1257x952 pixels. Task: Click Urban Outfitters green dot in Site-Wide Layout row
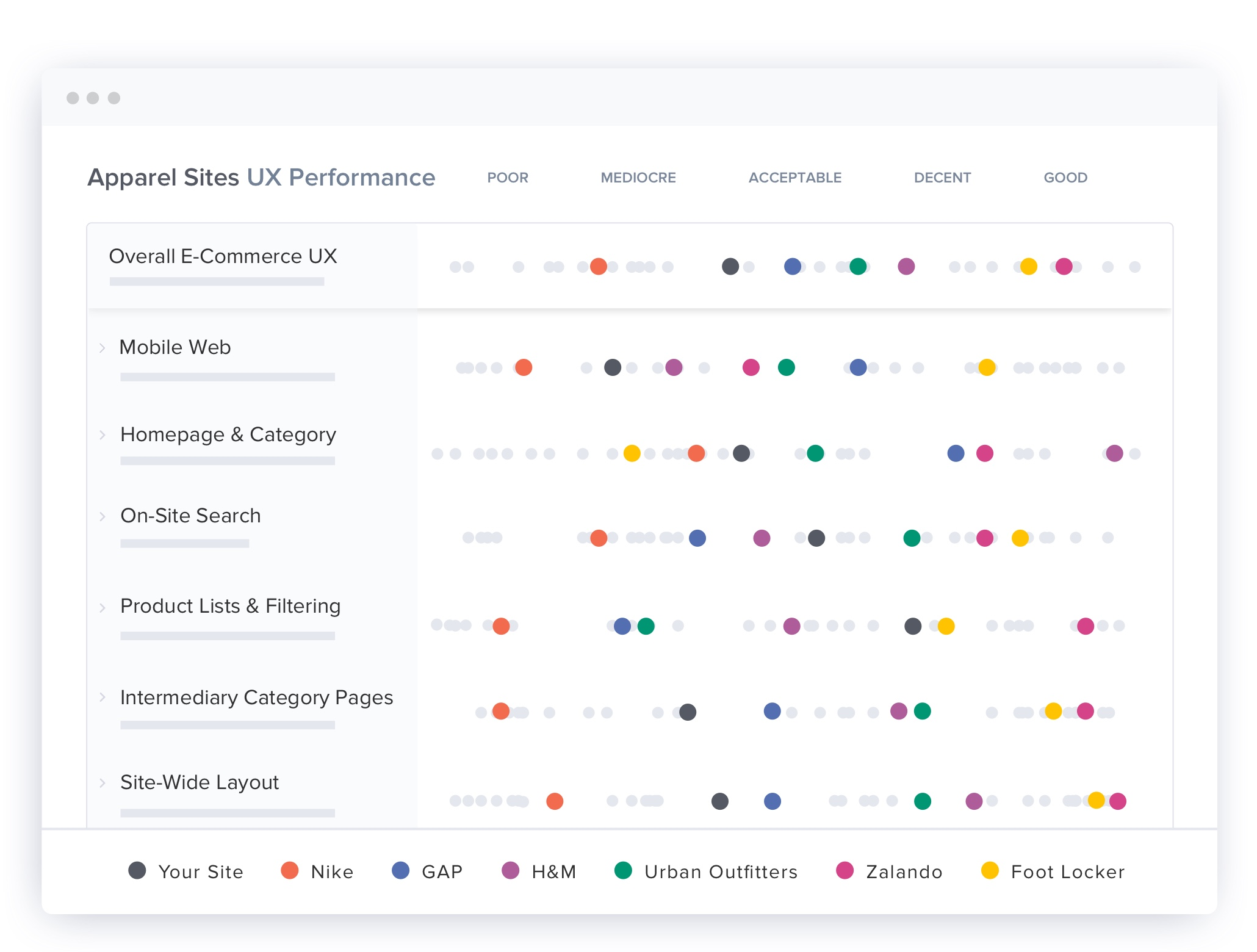click(x=923, y=801)
